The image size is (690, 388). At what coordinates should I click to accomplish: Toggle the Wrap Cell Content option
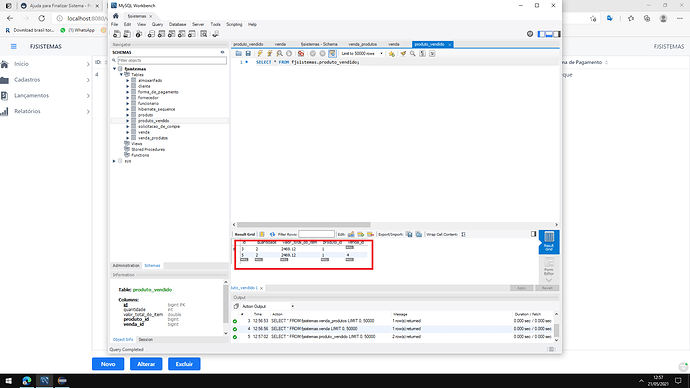coord(463,234)
